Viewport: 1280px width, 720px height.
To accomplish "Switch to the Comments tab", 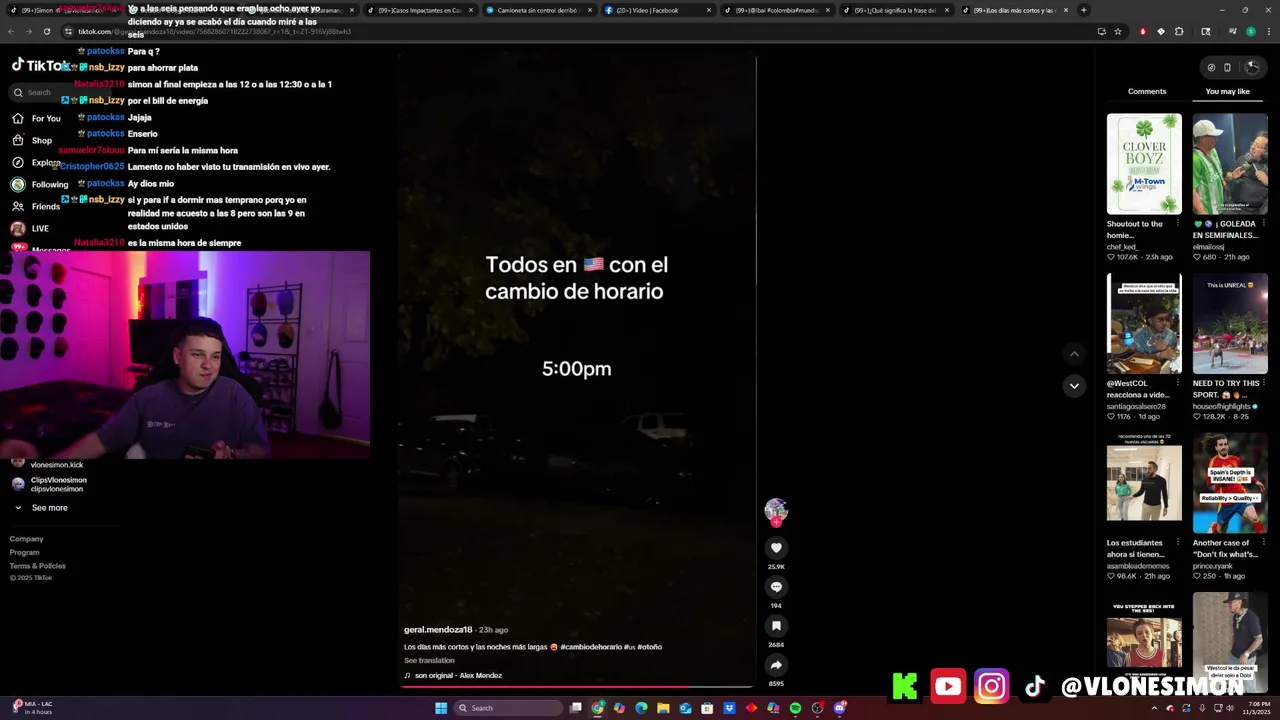I will tap(1147, 91).
